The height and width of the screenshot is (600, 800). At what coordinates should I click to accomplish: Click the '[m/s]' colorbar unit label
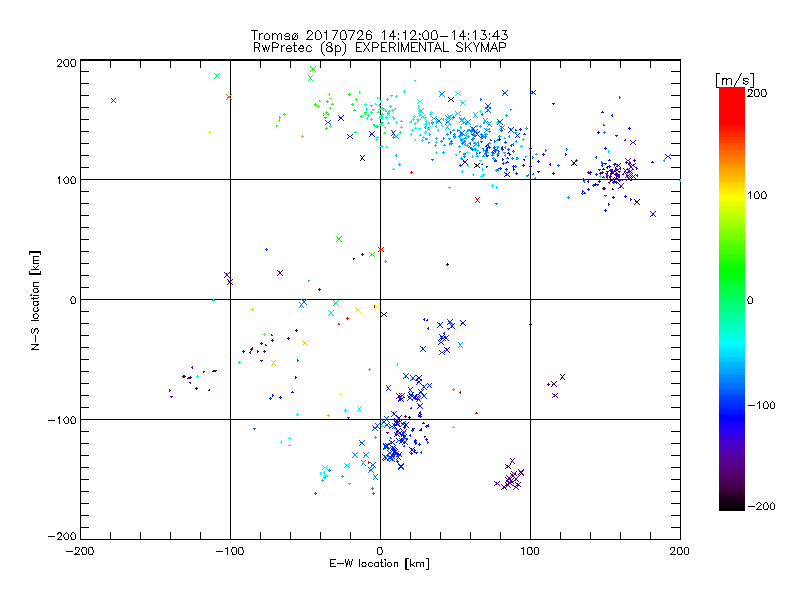point(735,80)
